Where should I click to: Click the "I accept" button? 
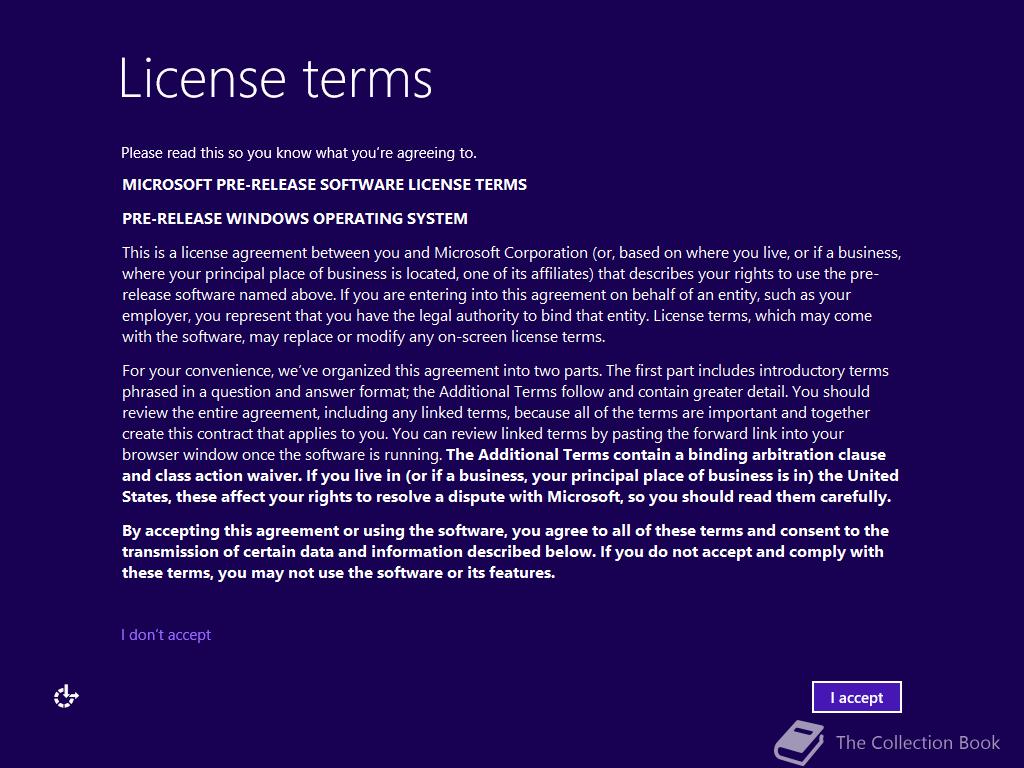tap(856, 697)
